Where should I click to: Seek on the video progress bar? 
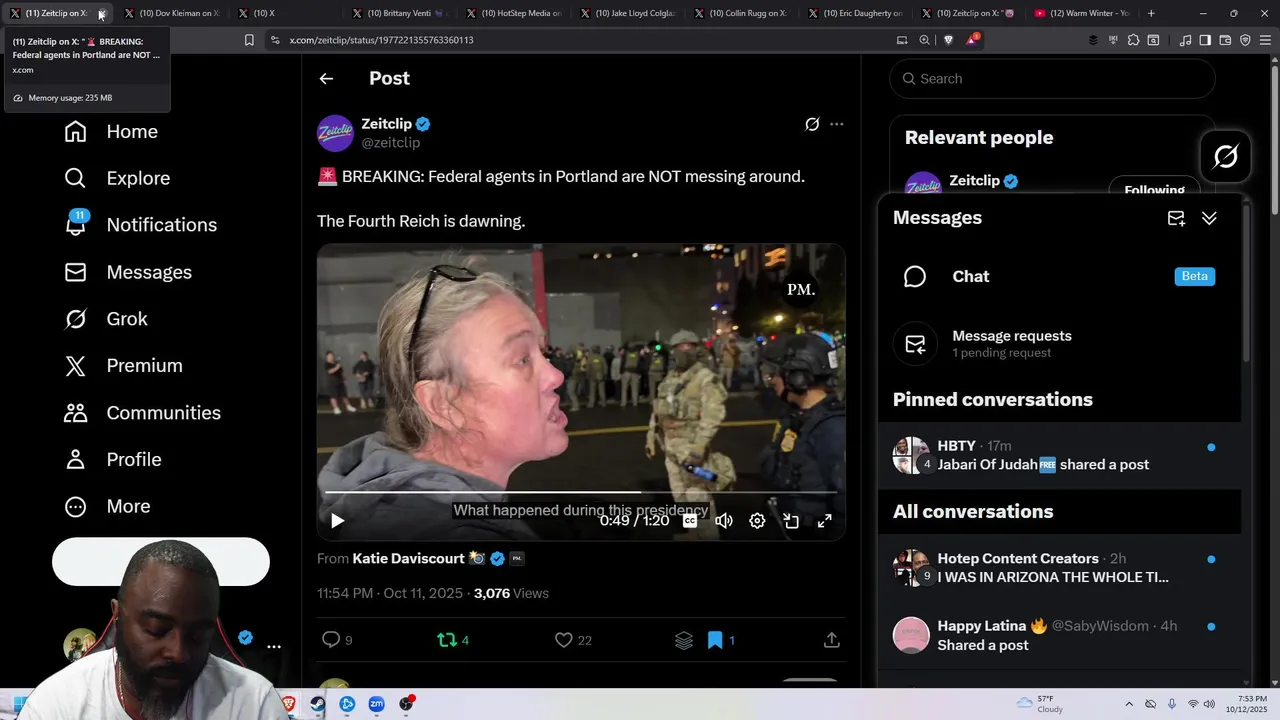(x=581, y=492)
